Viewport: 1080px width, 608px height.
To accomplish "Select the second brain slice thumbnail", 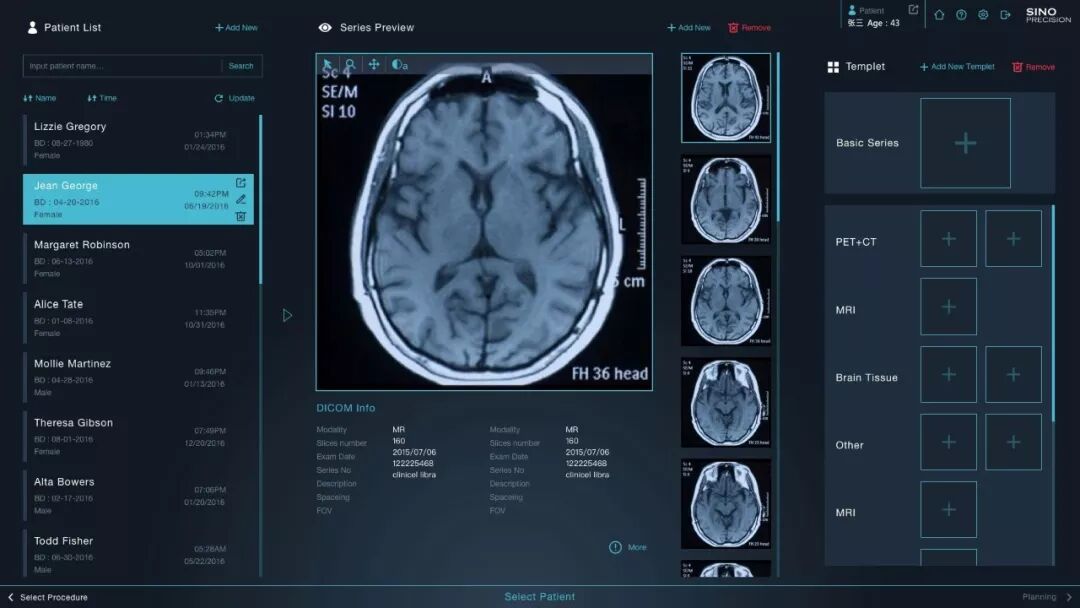I will [x=726, y=200].
